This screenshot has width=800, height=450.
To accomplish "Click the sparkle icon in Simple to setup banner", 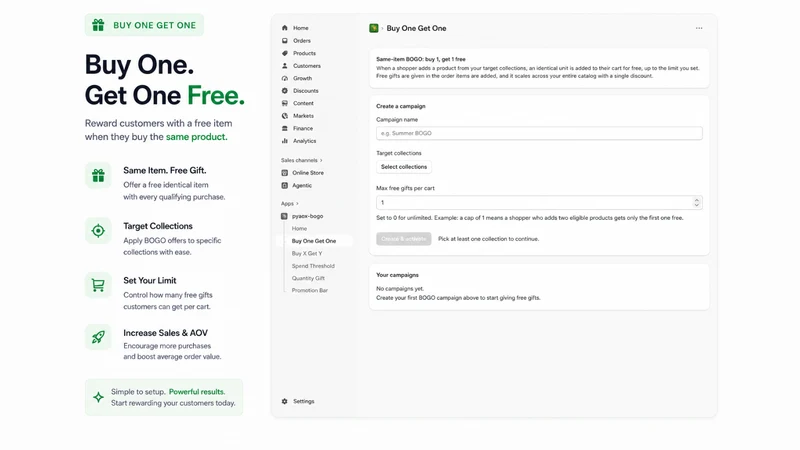I will [98, 397].
